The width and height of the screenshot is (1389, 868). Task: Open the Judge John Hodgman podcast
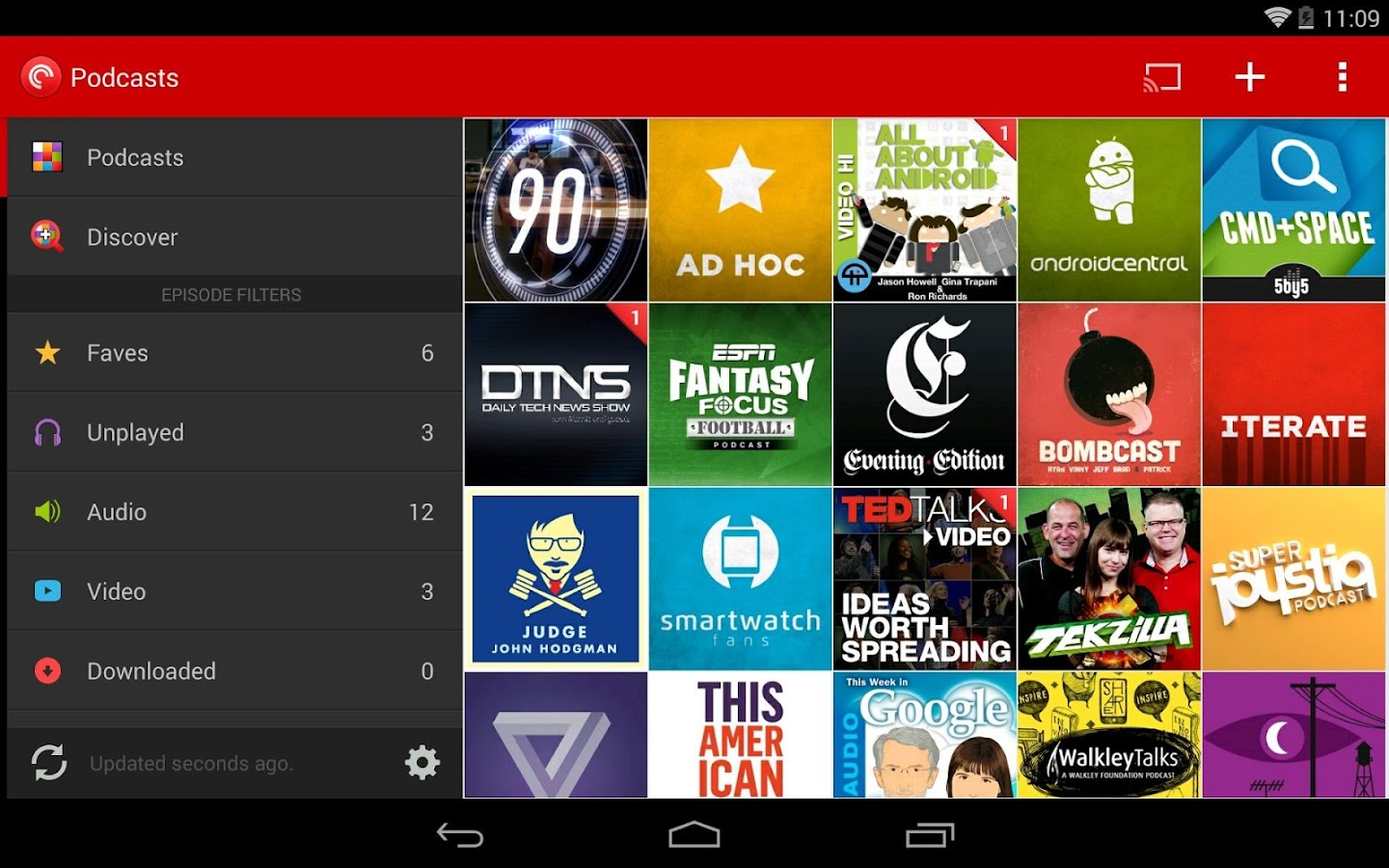tap(556, 579)
